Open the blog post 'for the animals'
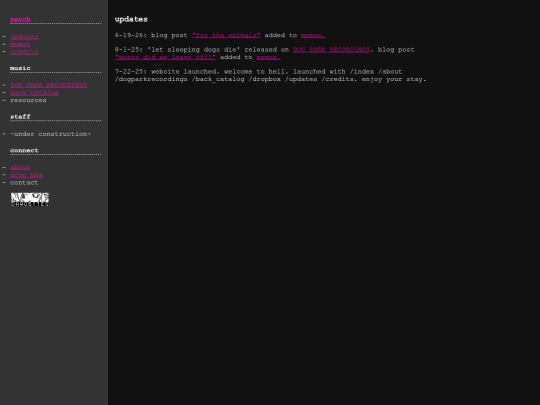This screenshot has width=540, height=405. 226,35
